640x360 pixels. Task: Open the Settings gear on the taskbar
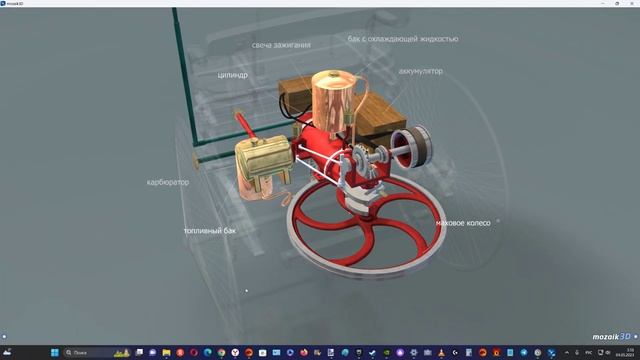click(413, 353)
